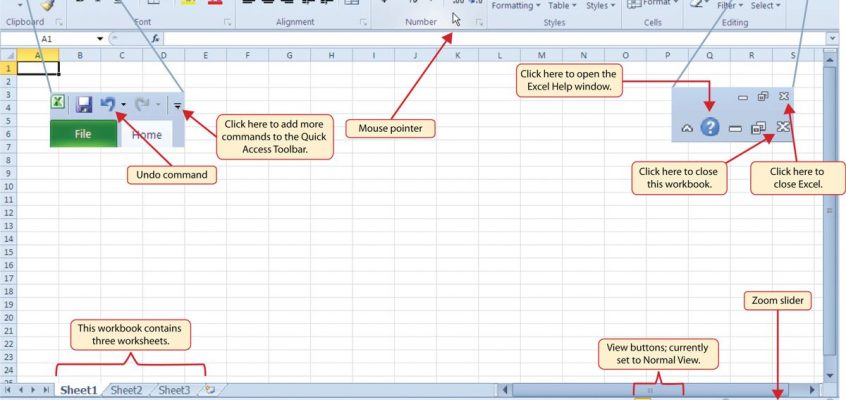Click the green Excel application icon
This screenshot has height=400, width=846.
[x=58, y=101]
